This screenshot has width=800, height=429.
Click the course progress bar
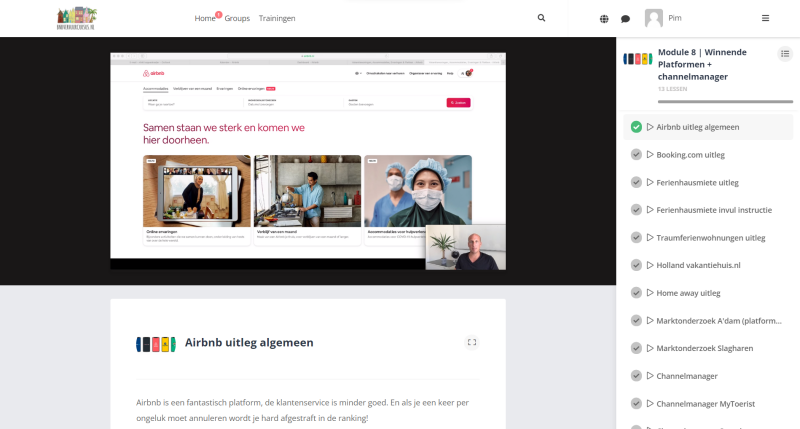pos(725,102)
